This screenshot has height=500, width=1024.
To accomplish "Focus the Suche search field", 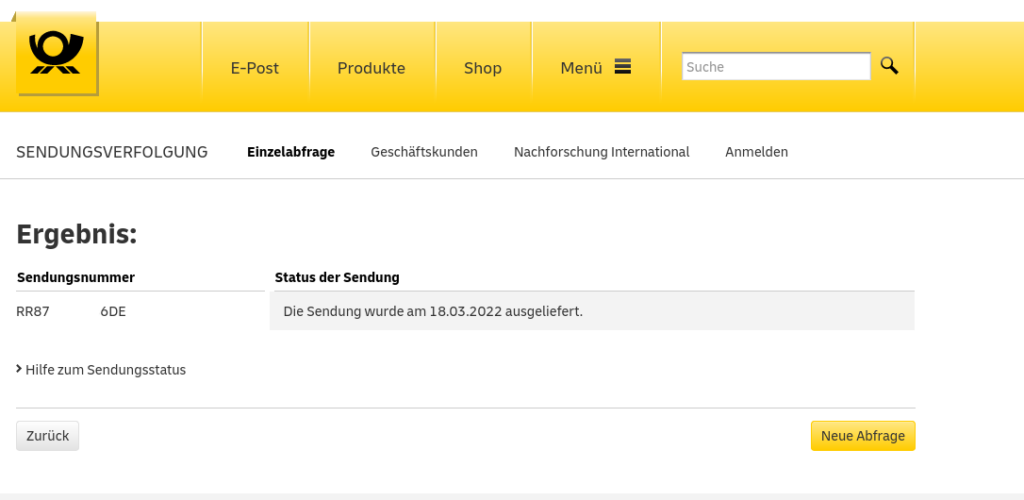I will coord(775,67).
